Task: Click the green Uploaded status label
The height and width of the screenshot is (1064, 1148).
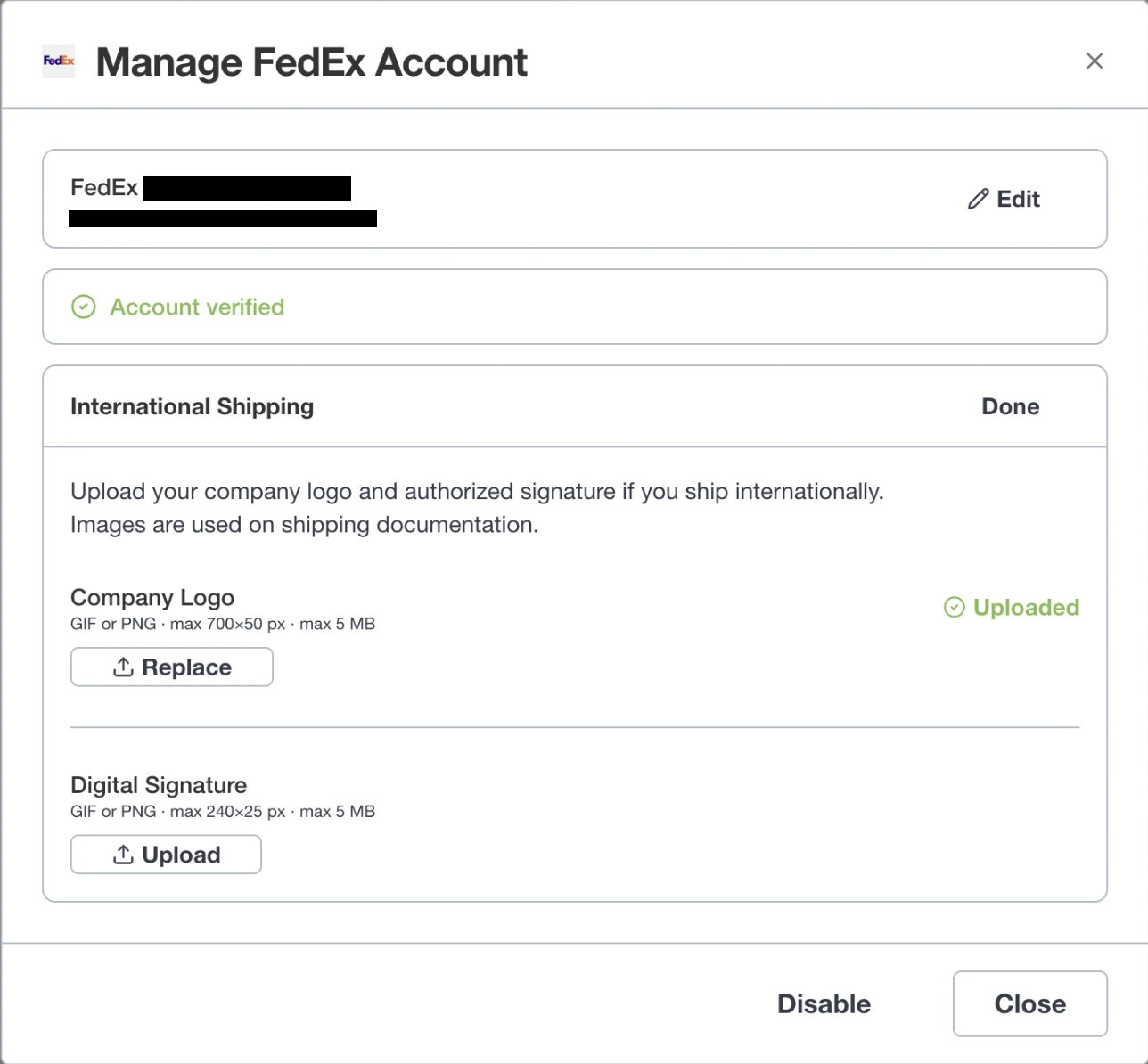Action: click(x=1026, y=607)
